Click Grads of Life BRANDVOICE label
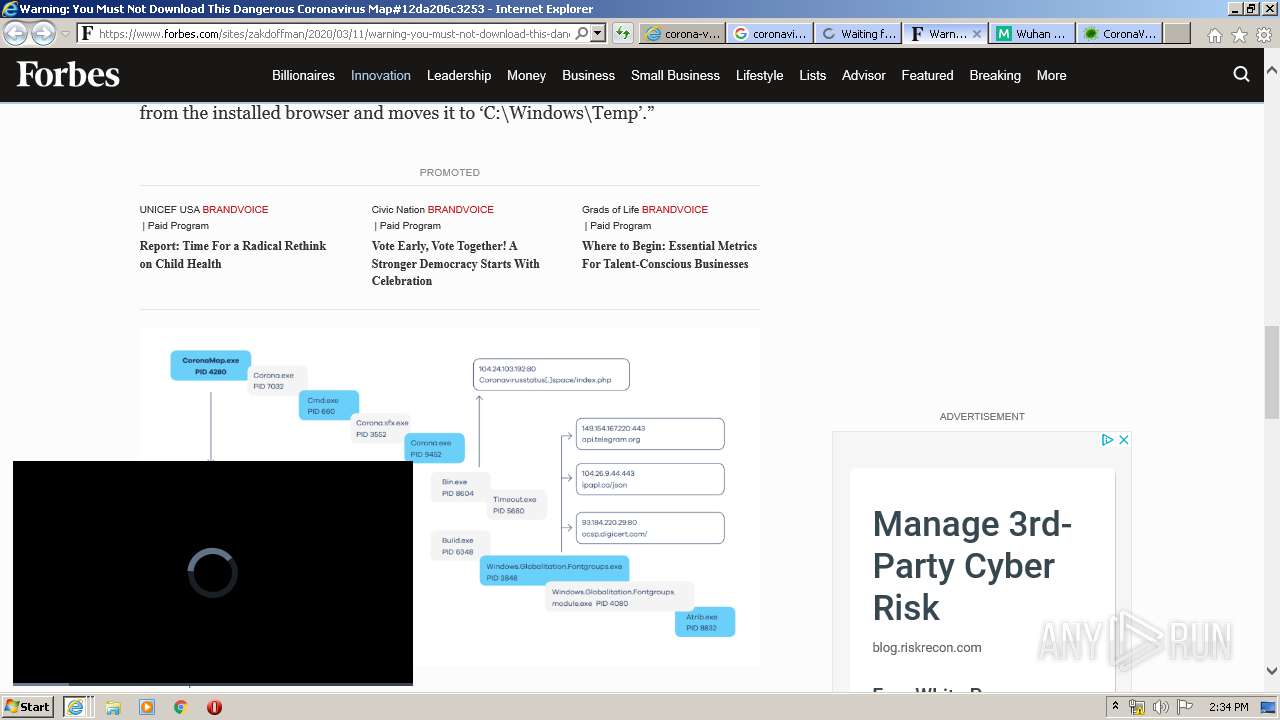This screenshot has width=1280, height=720. pos(645,210)
